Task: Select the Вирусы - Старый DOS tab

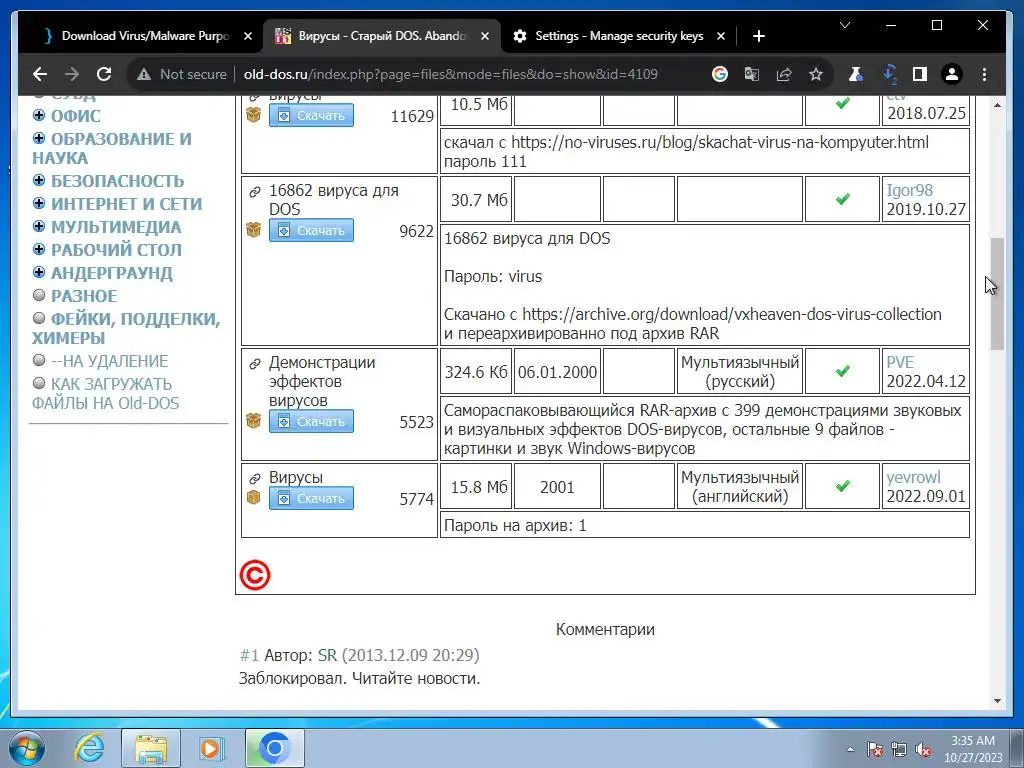Action: click(x=382, y=37)
